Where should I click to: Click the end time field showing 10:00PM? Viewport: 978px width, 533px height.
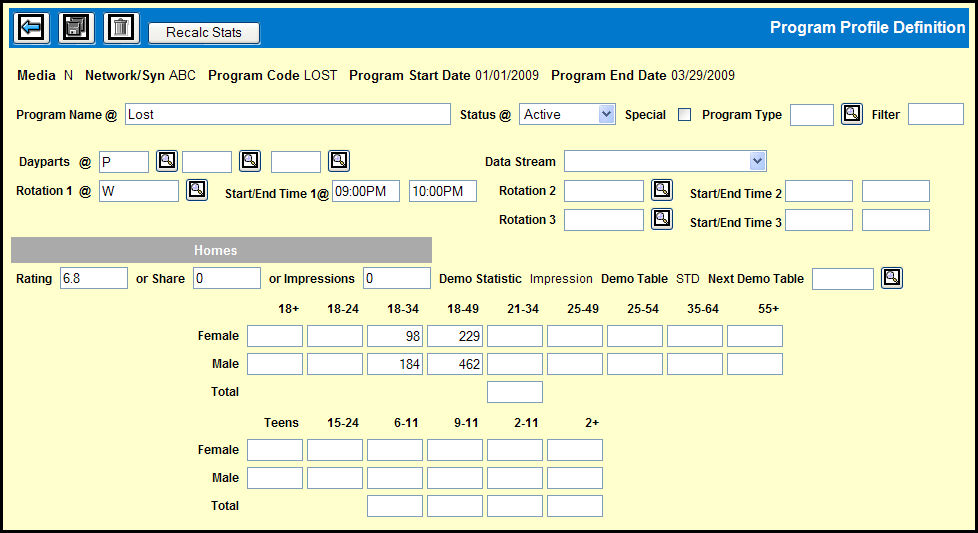point(443,191)
